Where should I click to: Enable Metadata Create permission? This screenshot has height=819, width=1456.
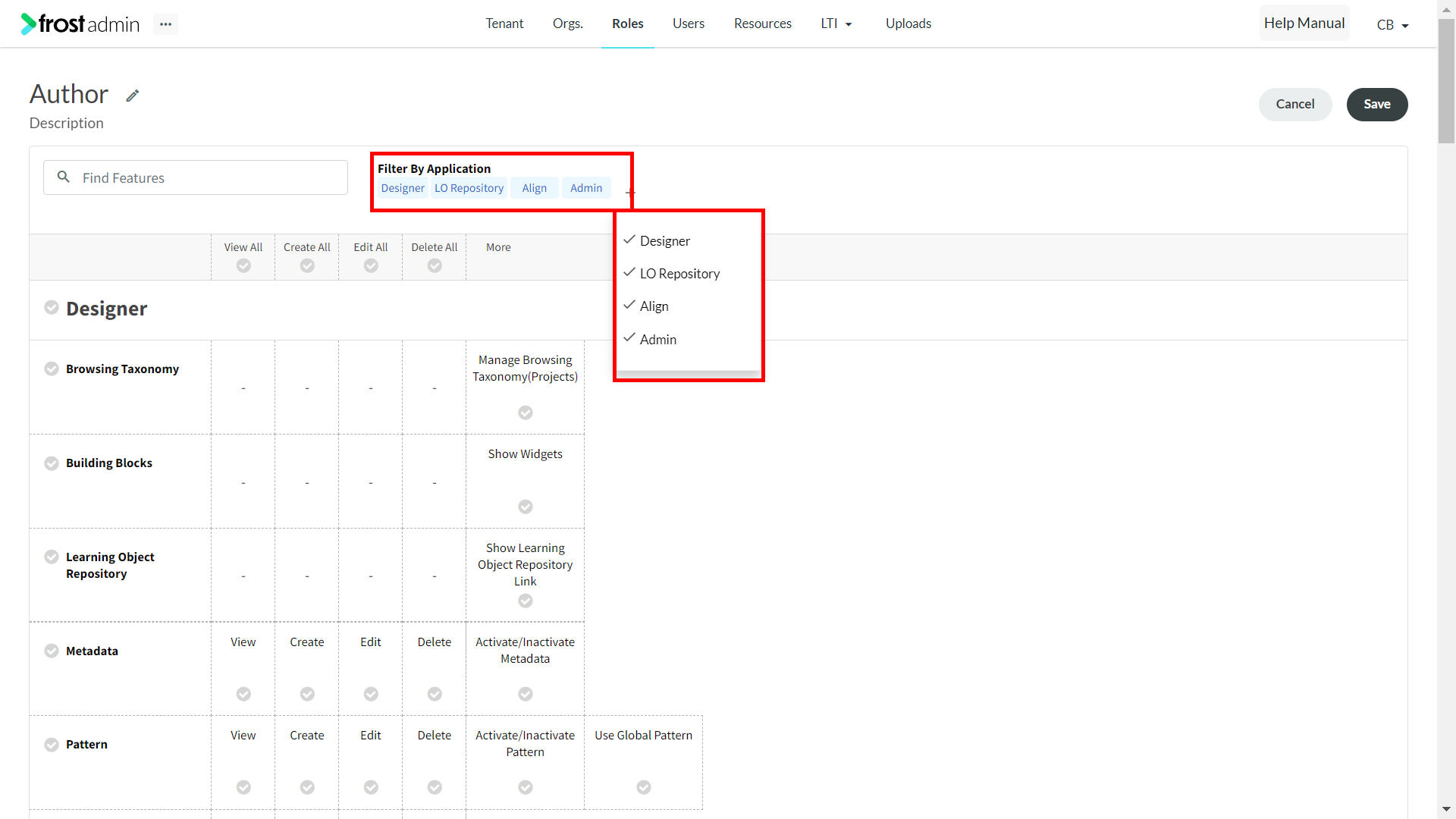tap(307, 694)
